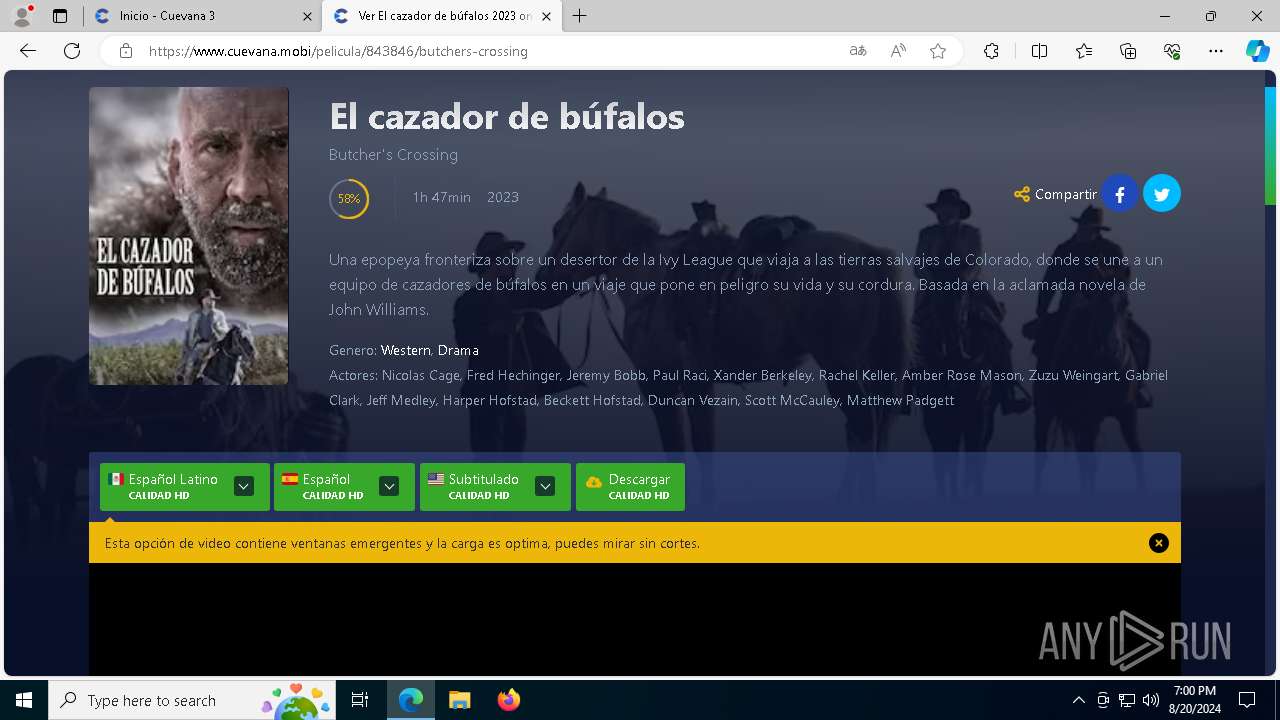
Task: Open the translate page icon
Action: [x=858, y=51]
